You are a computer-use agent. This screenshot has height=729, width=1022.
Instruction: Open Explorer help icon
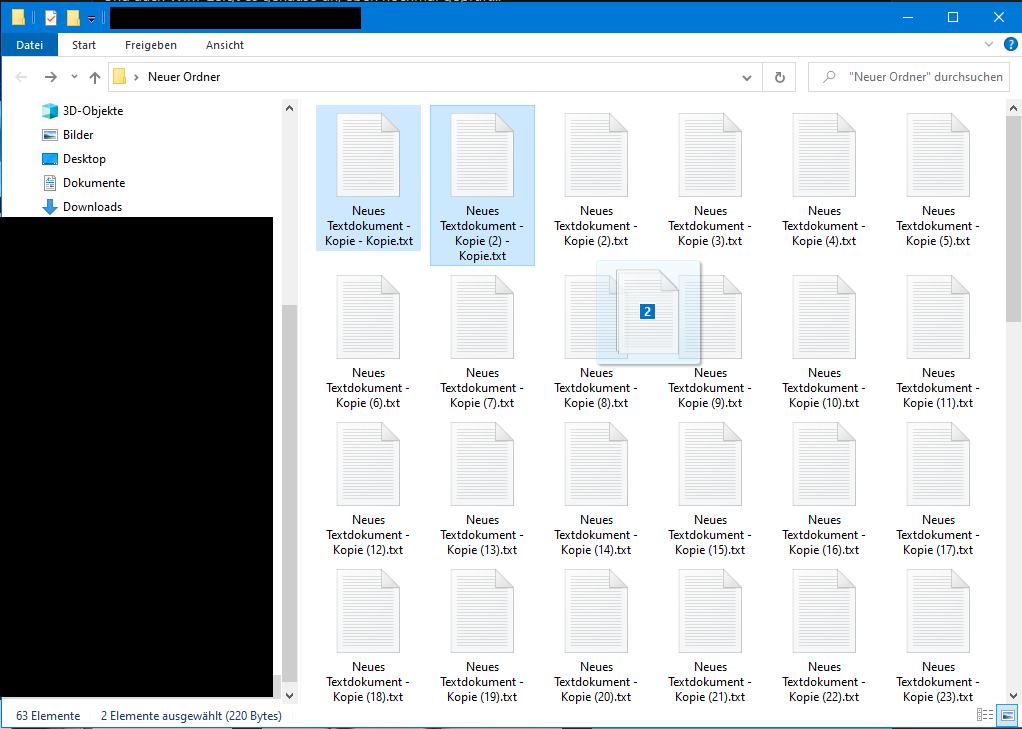[x=1010, y=44]
